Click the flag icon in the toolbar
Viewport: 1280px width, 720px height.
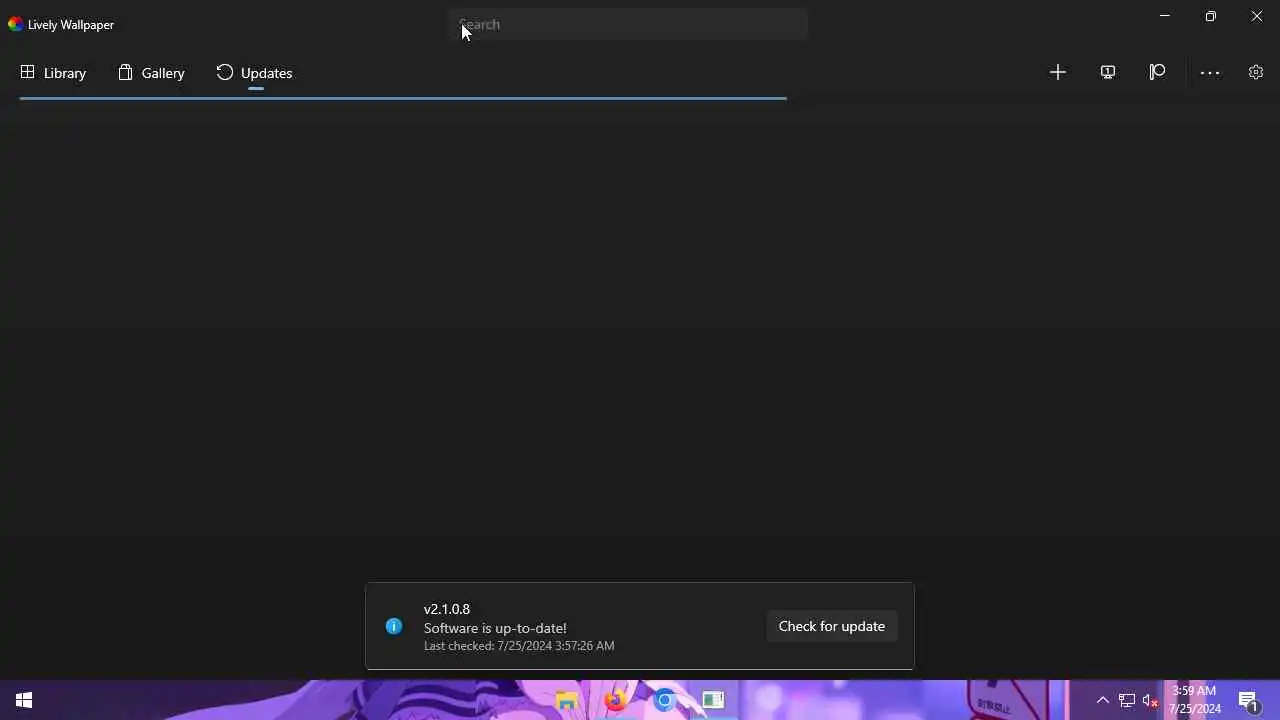click(1158, 72)
